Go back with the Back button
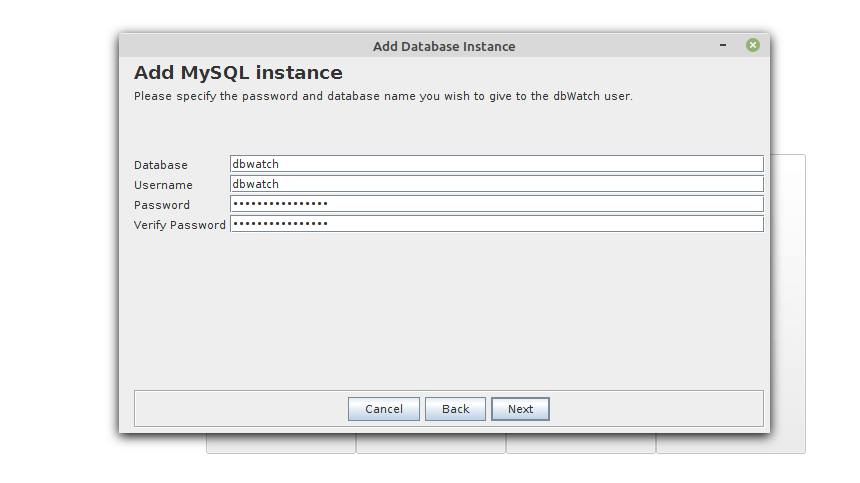 455,409
